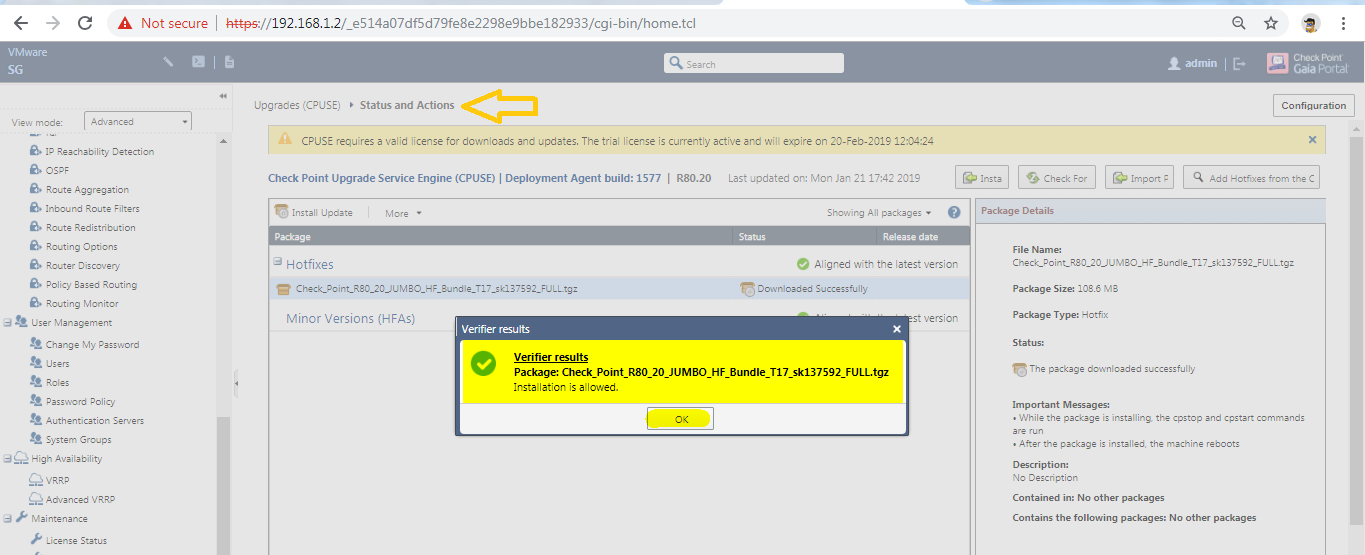Open Route Redistribution page
Viewport: 1365px width, 555px height.
pyautogui.click(x=90, y=228)
